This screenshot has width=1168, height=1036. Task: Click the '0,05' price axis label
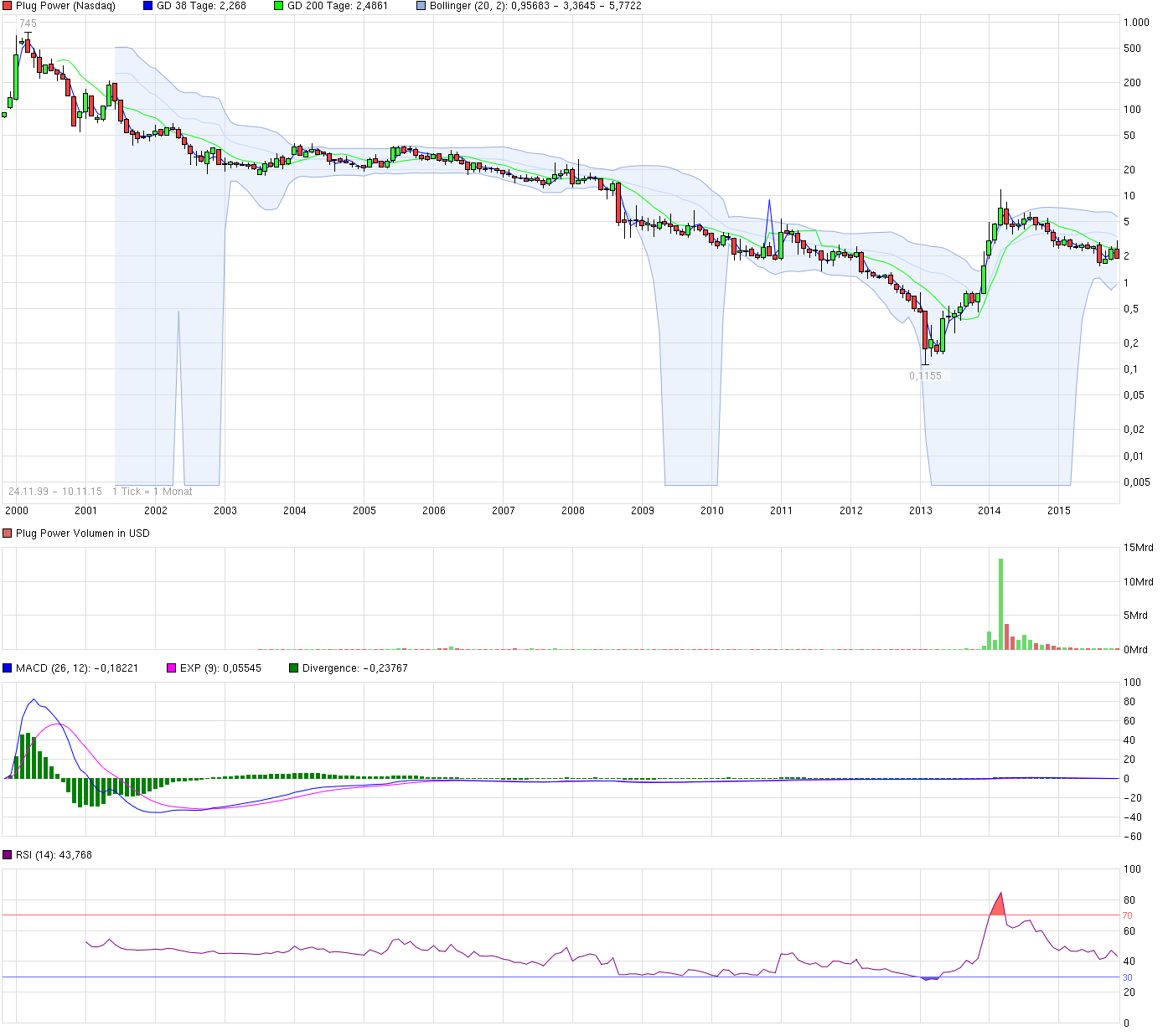click(1134, 395)
